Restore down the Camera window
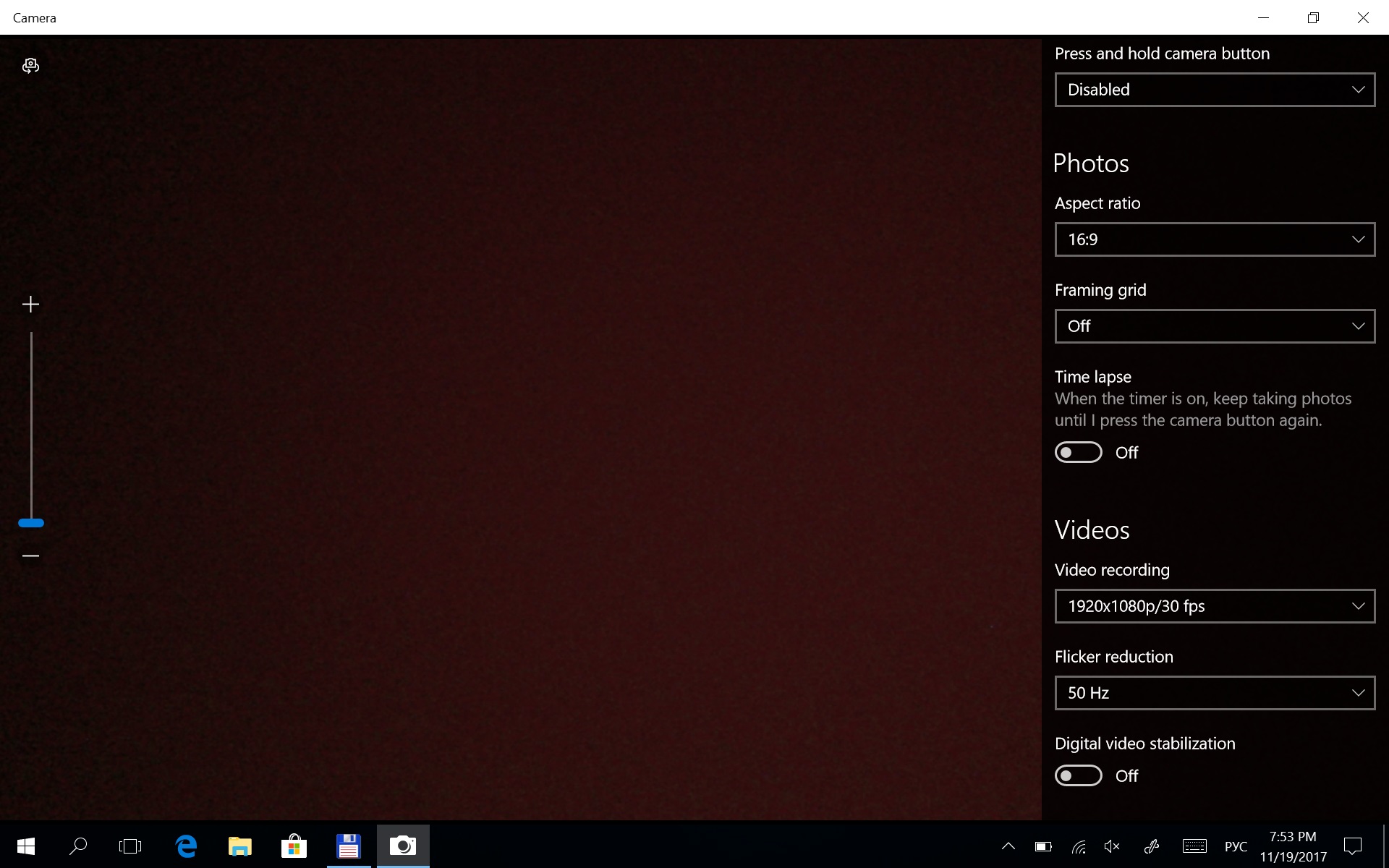The height and width of the screenshot is (868, 1389). tap(1313, 17)
